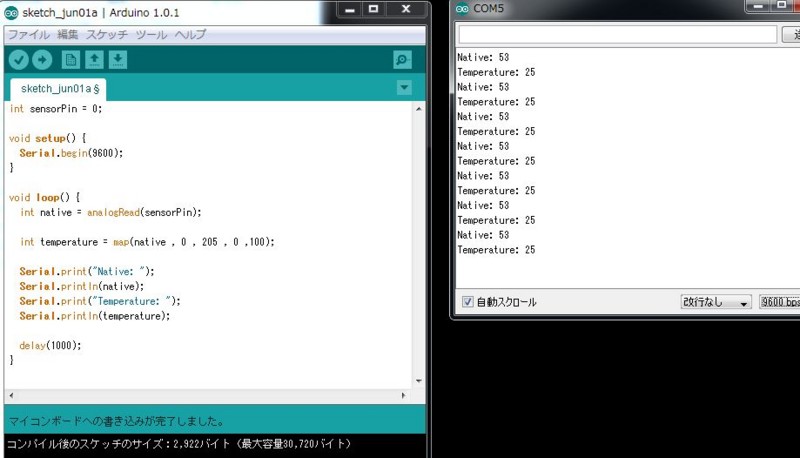Select the sketch_jun01a tab
The height and width of the screenshot is (458, 800).
[59, 89]
